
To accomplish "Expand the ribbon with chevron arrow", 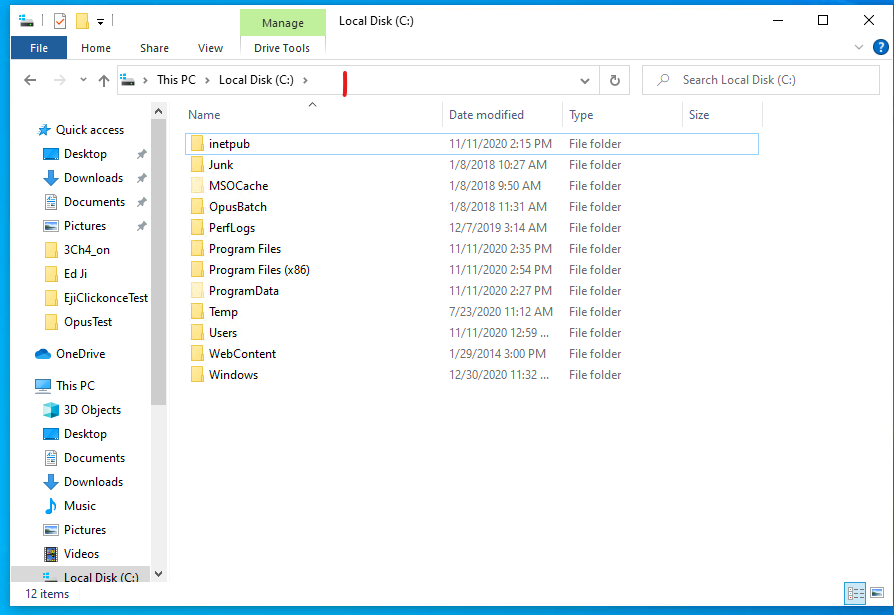I will [x=858, y=48].
